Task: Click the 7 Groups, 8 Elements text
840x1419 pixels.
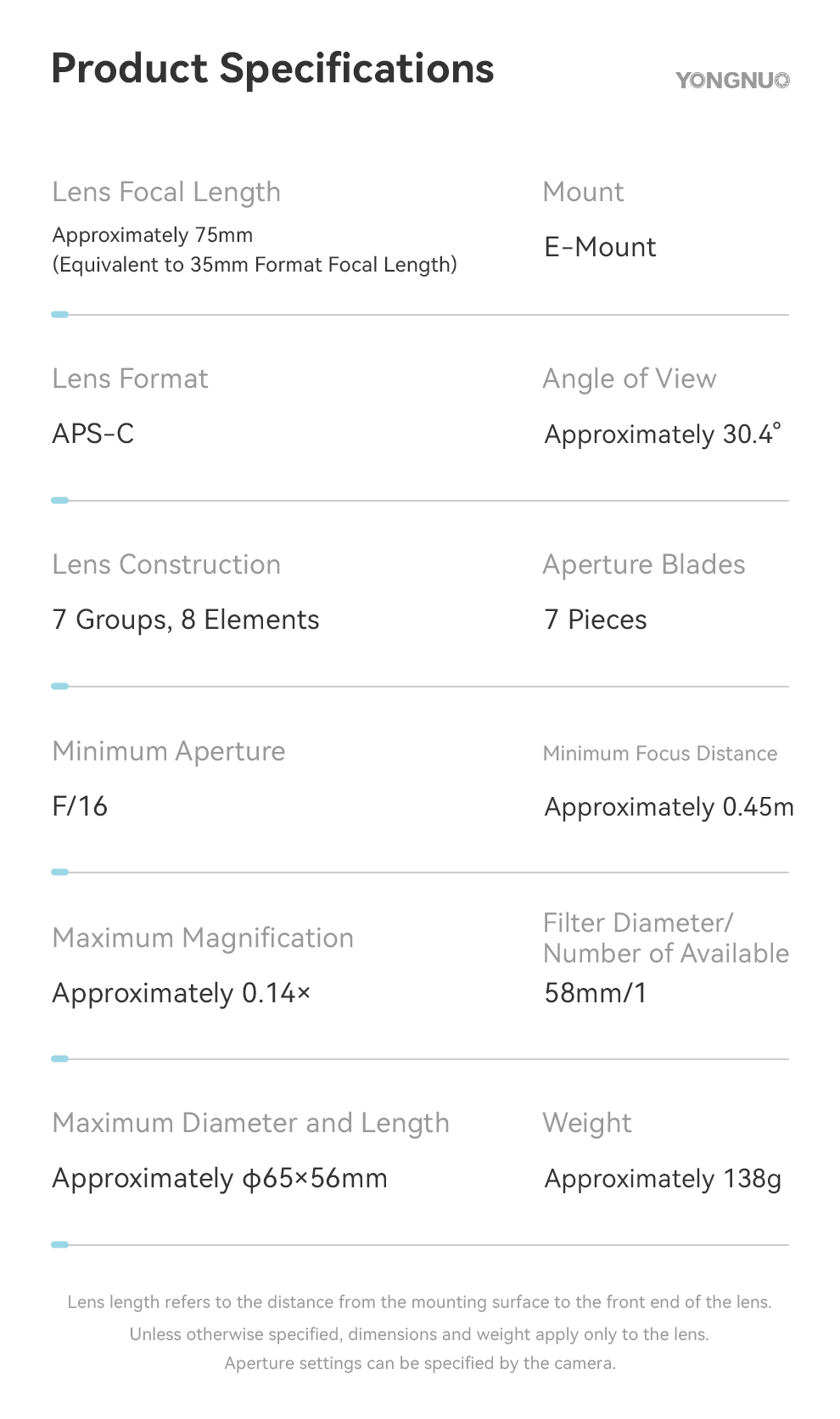Action: pos(186,620)
